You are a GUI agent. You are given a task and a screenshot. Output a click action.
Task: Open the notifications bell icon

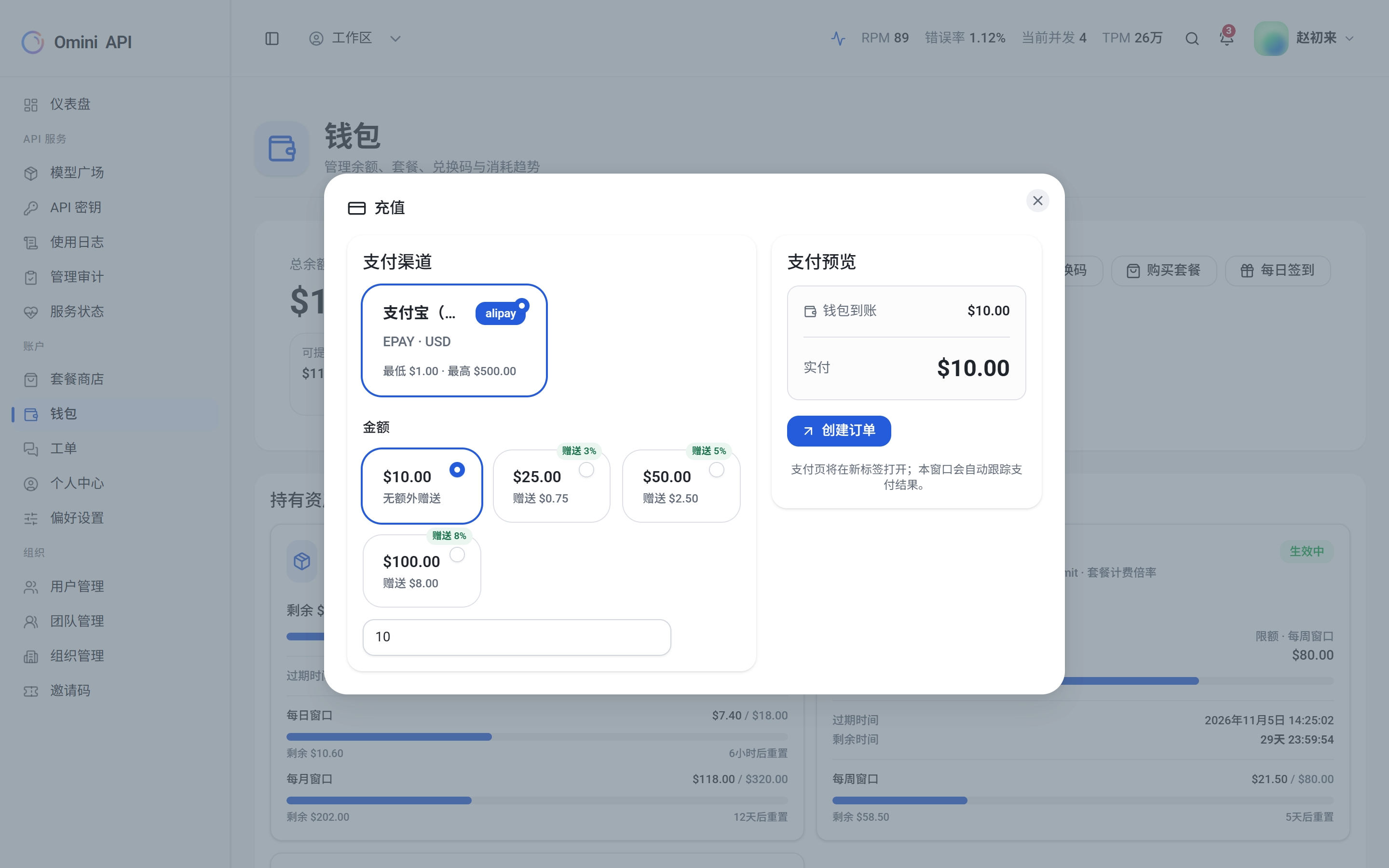(1226, 39)
